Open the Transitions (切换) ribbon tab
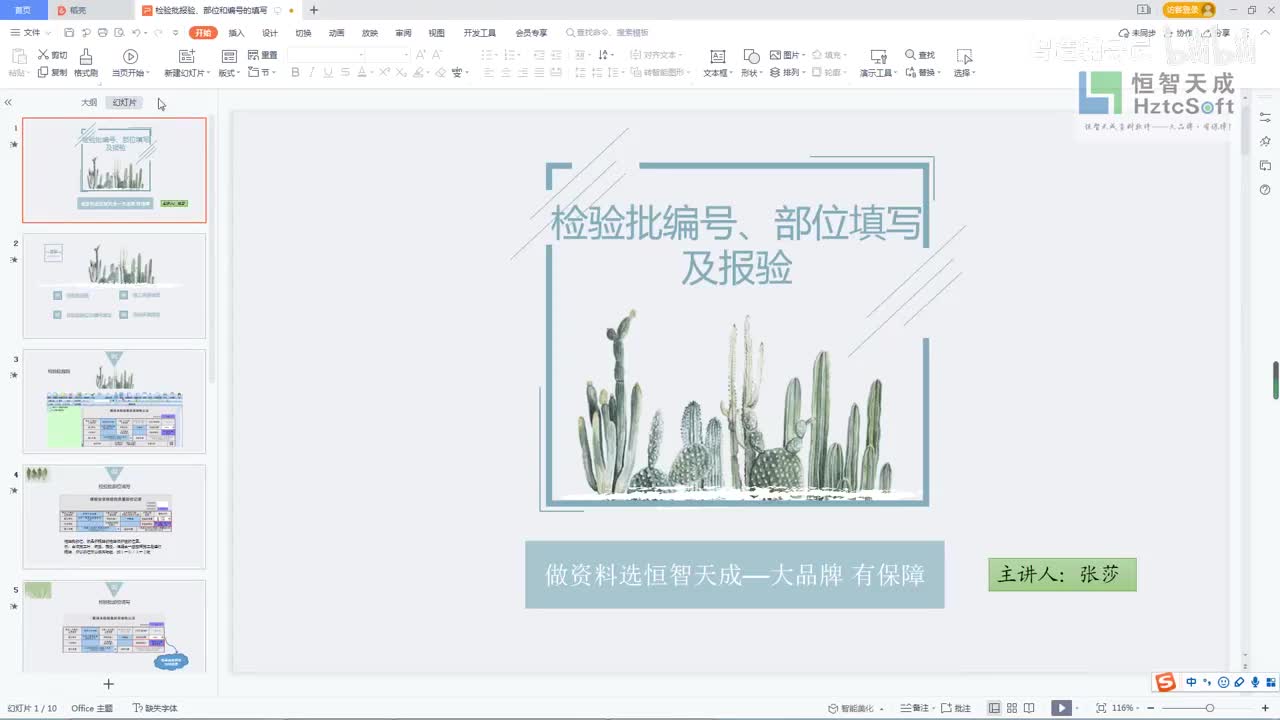This screenshot has width=1280, height=720. [x=303, y=33]
